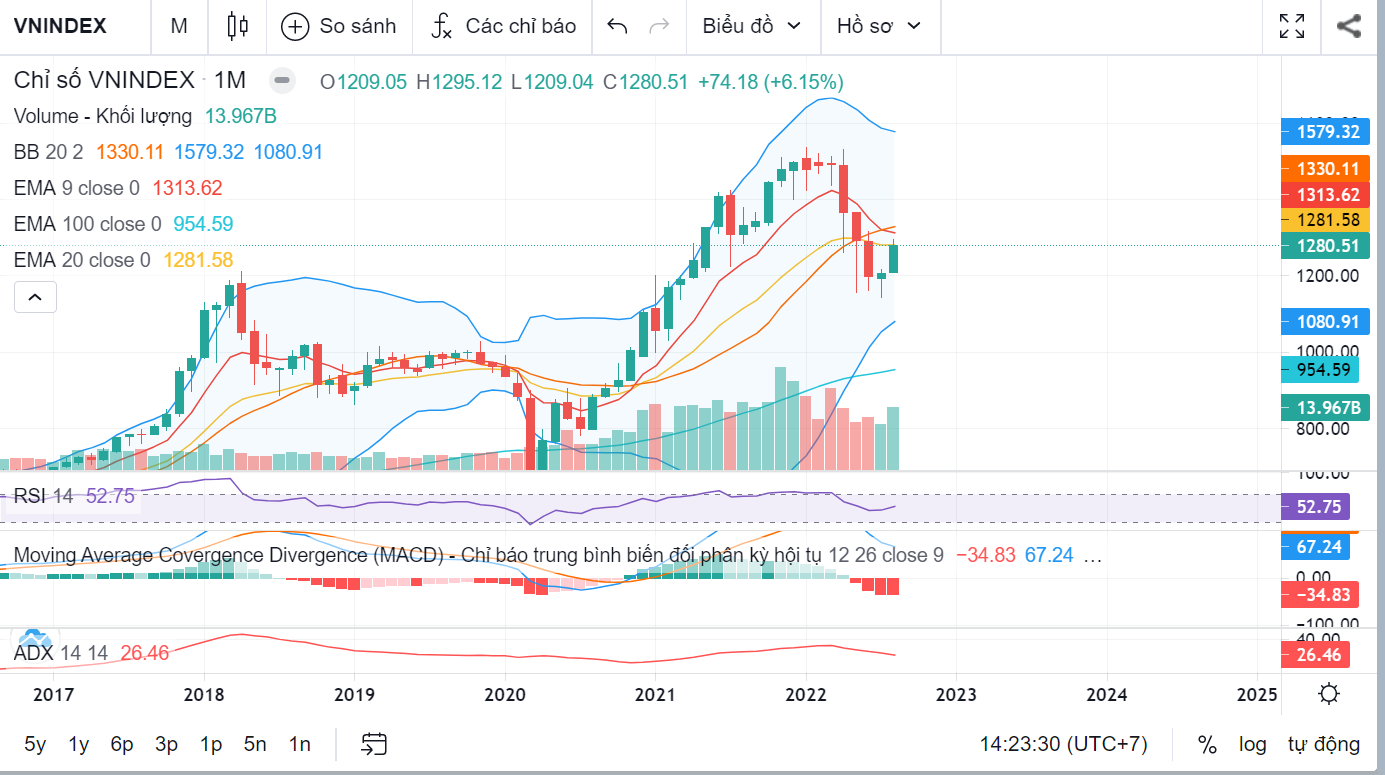Click the grey minus icon beside 1M
Screen dimensions: 1385x775
click(x=283, y=81)
